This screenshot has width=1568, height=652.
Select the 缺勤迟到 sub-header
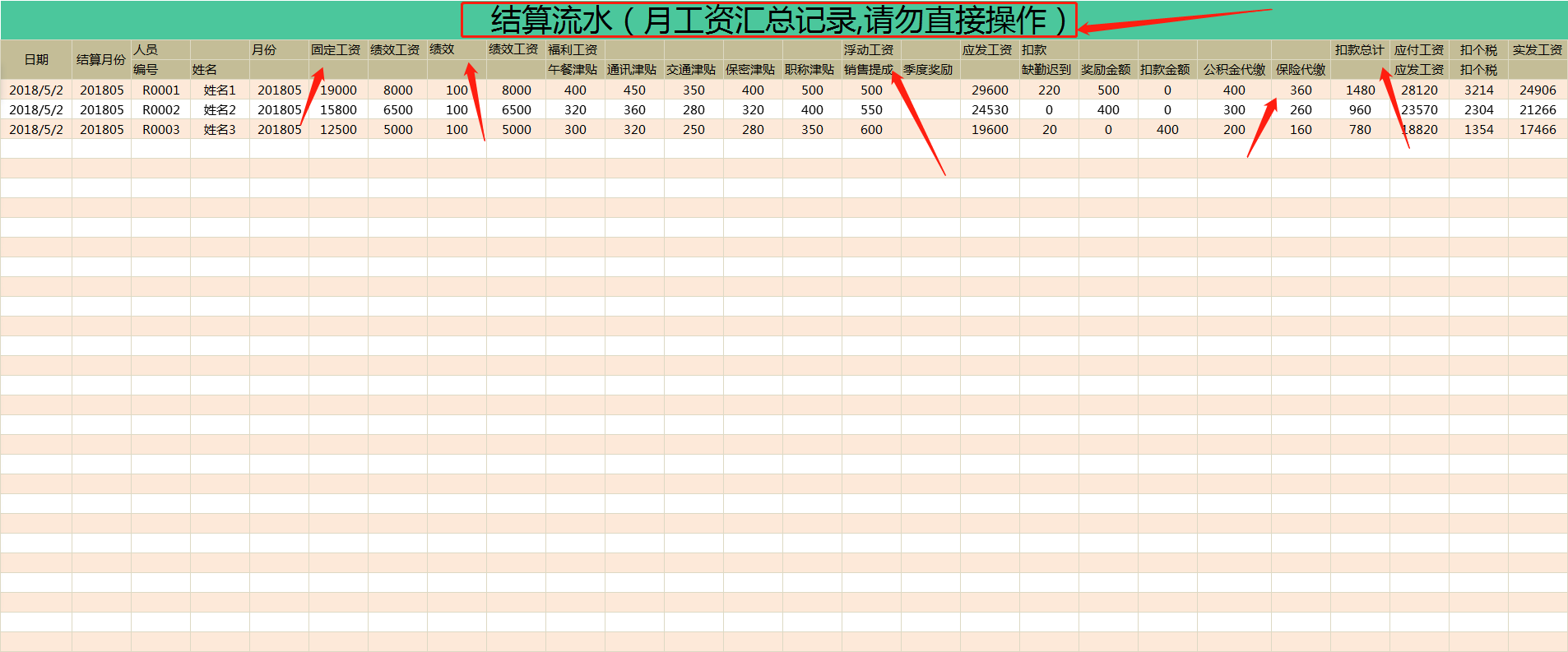pyautogui.click(x=1049, y=70)
